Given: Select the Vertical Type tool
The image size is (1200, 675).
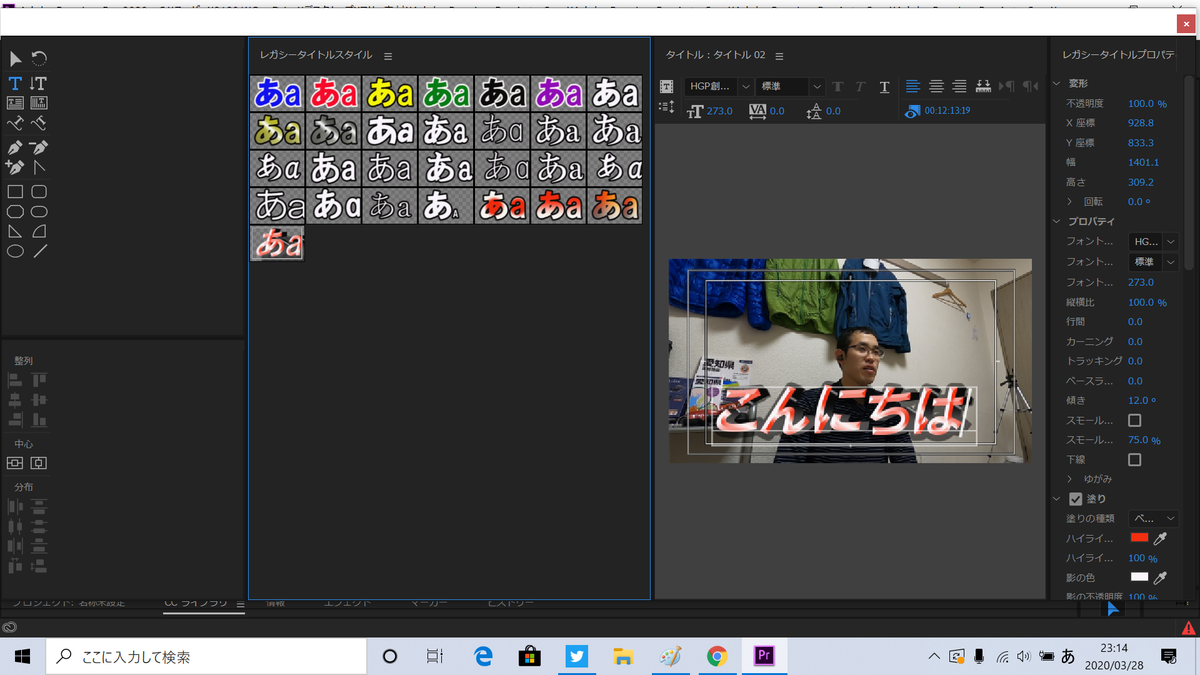Looking at the screenshot, I should point(39,82).
